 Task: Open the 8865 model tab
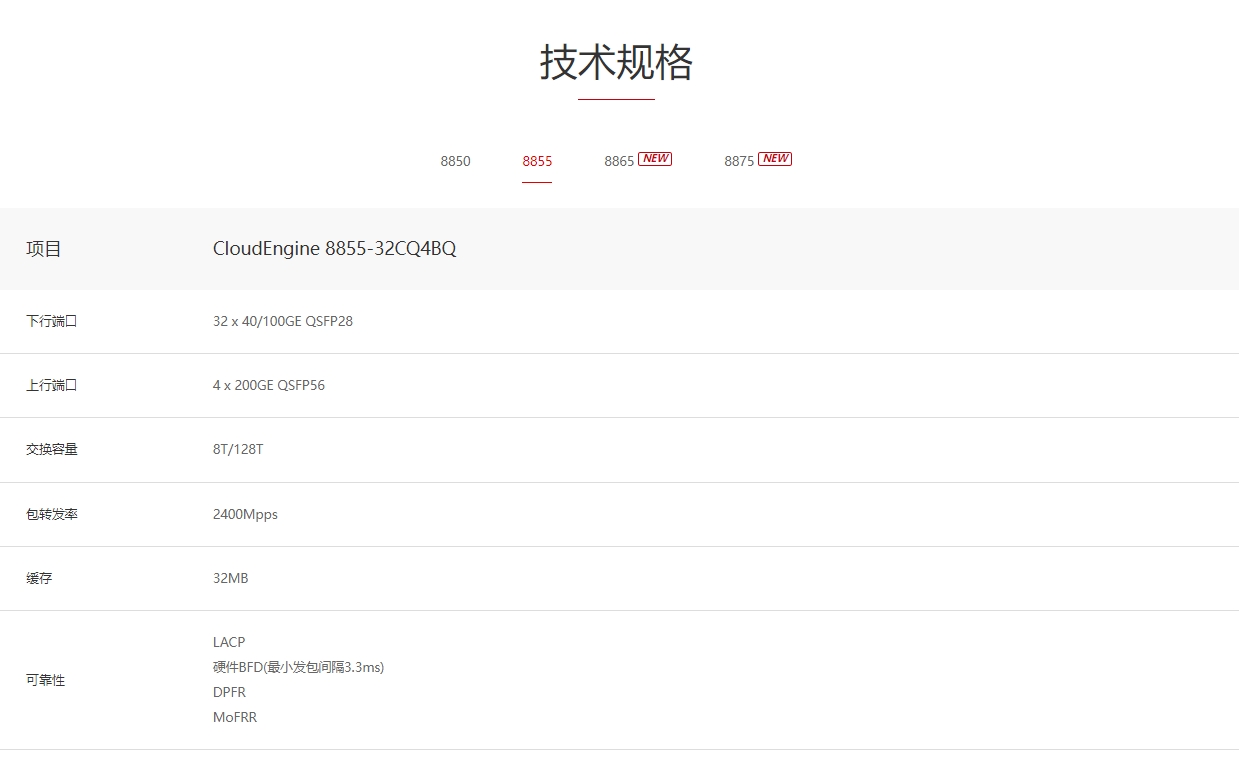(619, 161)
